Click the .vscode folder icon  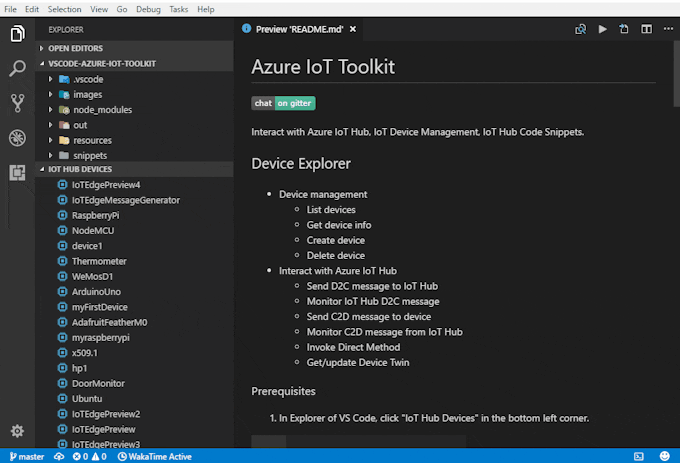tap(64, 79)
